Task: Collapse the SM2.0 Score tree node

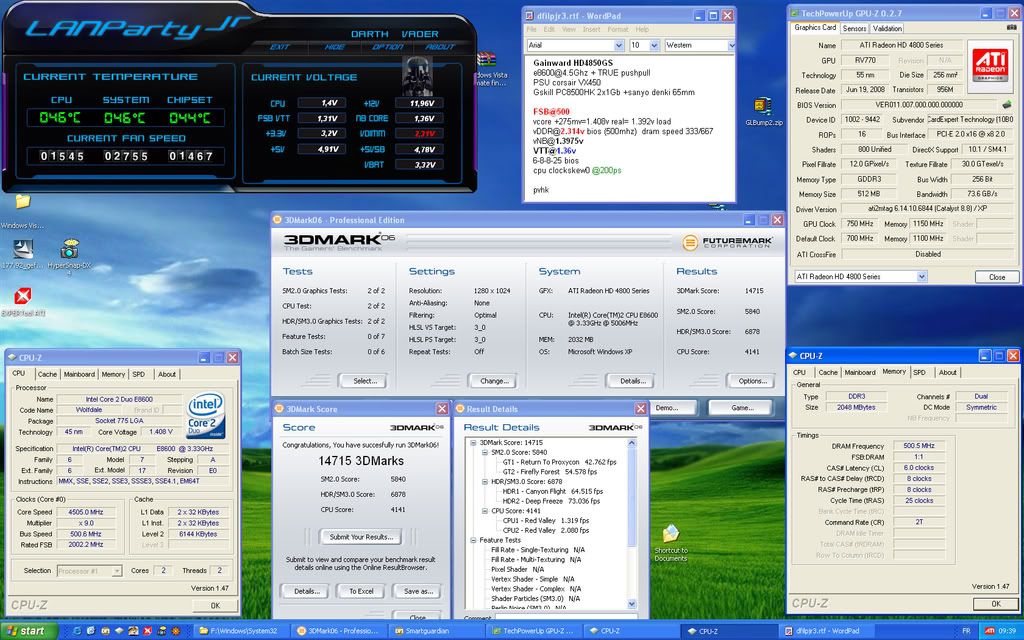Action: pyautogui.click(x=485, y=452)
